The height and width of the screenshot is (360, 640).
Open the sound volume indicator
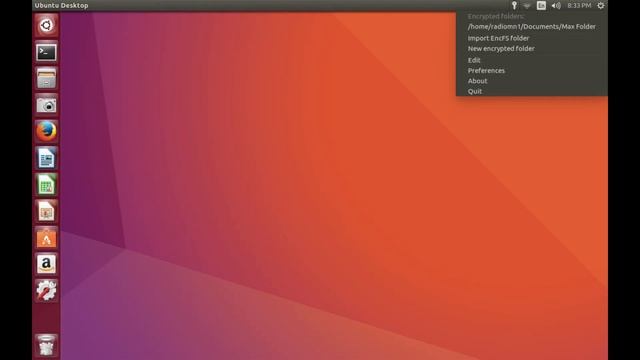tap(556, 5)
